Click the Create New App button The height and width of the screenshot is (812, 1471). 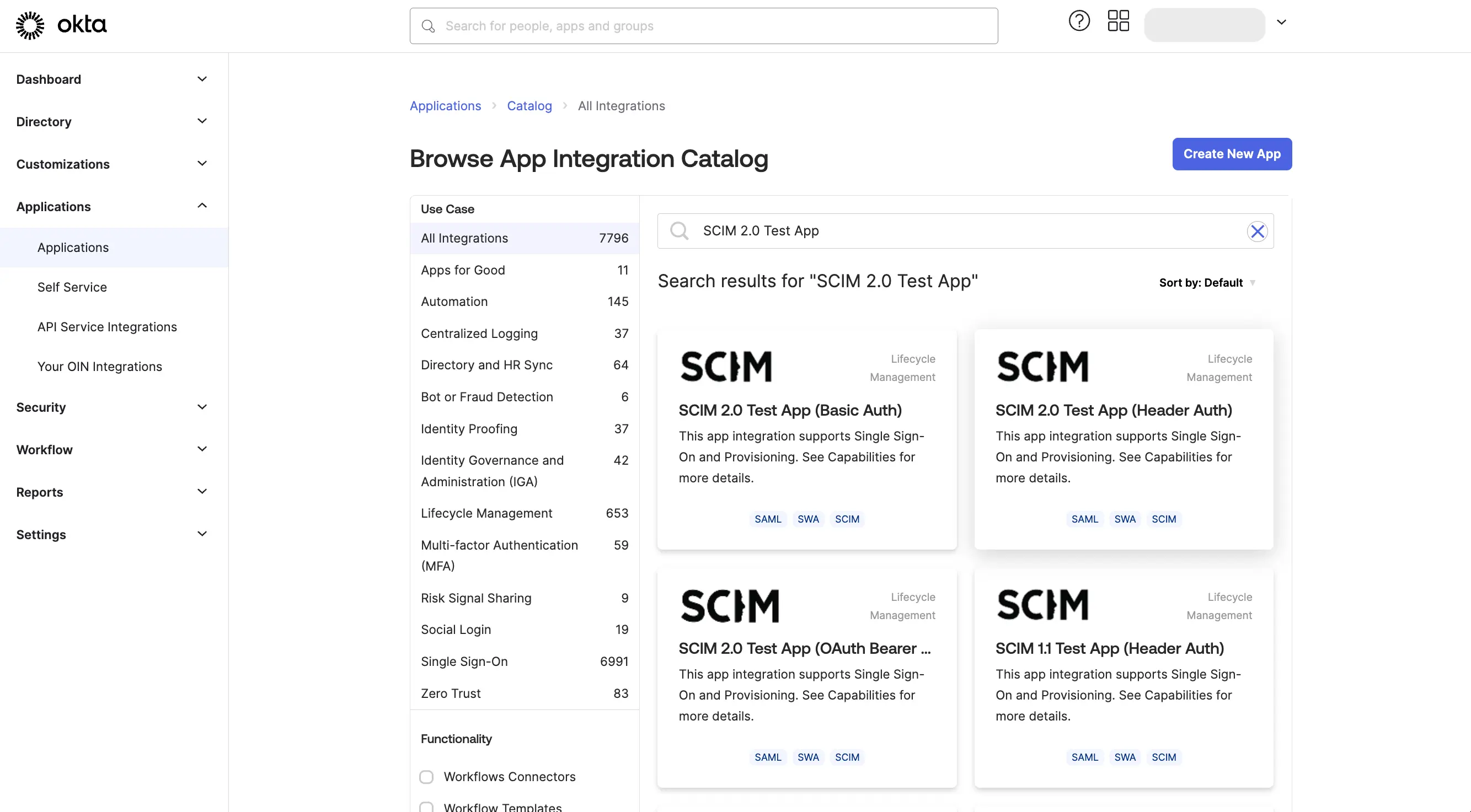coord(1232,154)
